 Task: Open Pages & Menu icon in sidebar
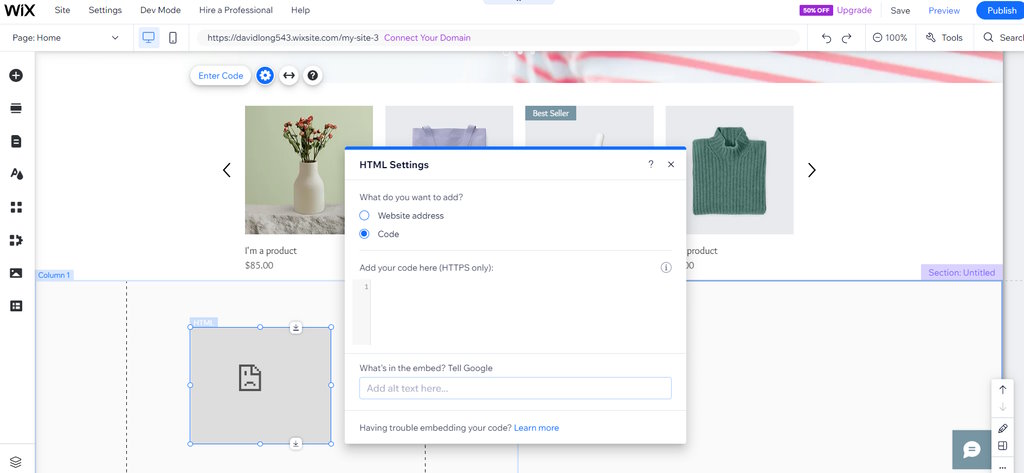click(16, 141)
